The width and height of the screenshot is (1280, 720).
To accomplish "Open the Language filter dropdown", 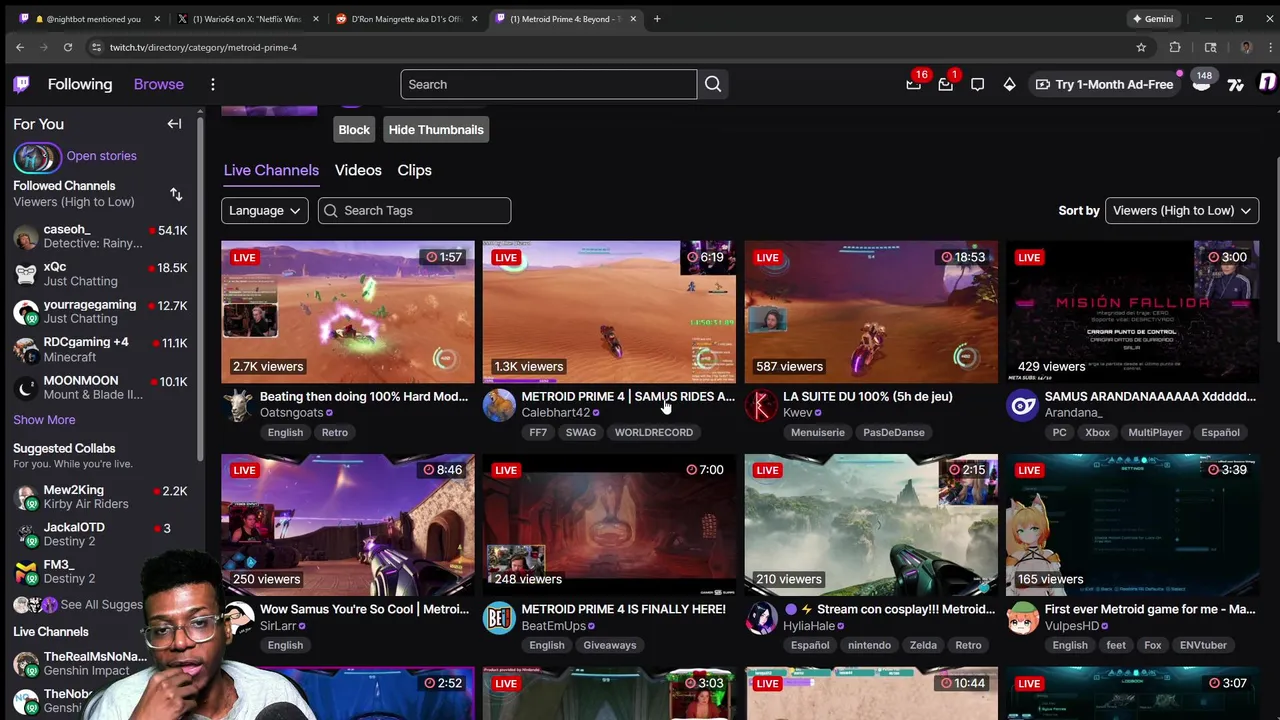I will pos(264,210).
